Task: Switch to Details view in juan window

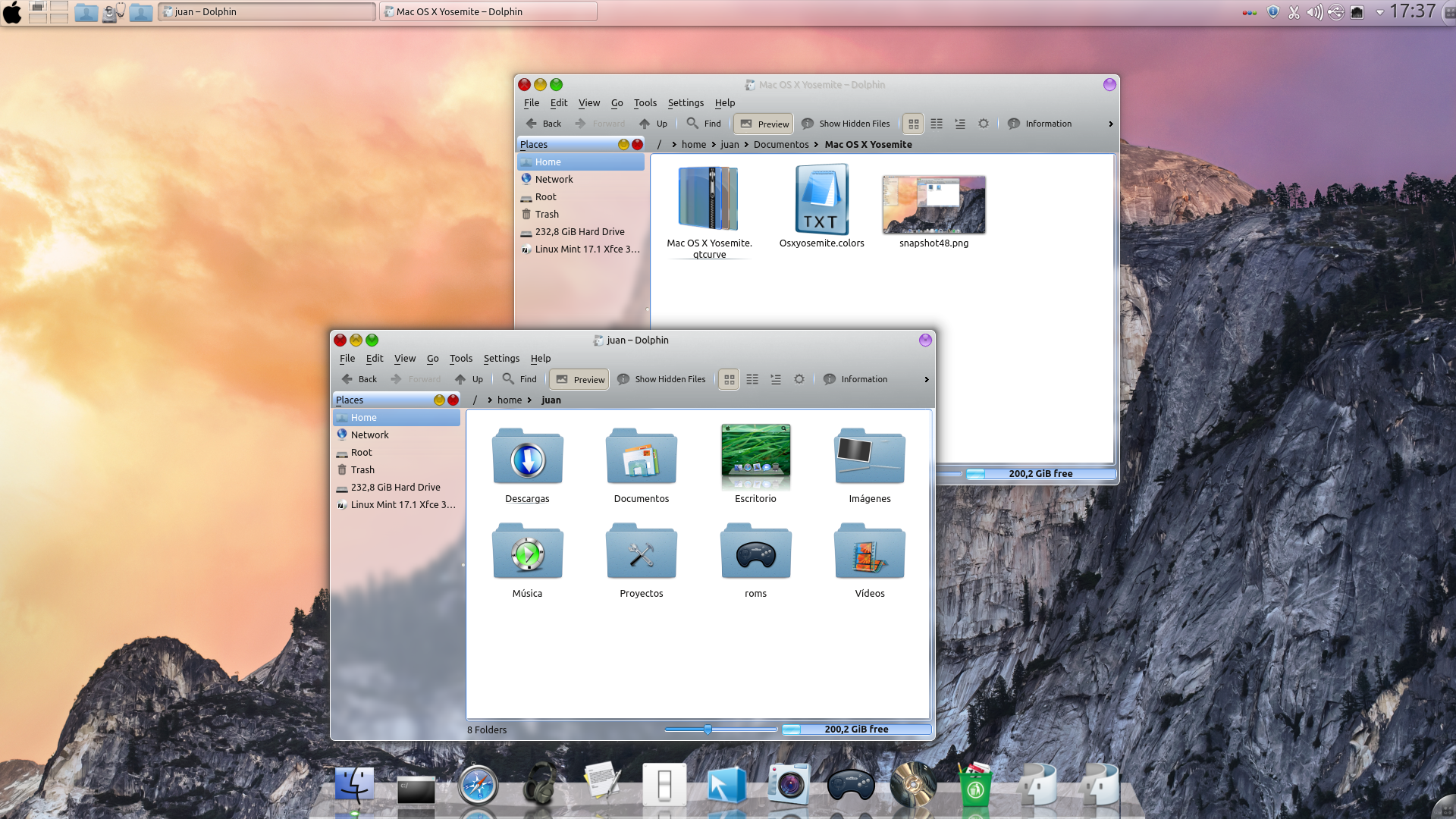Action: [776, 379]
